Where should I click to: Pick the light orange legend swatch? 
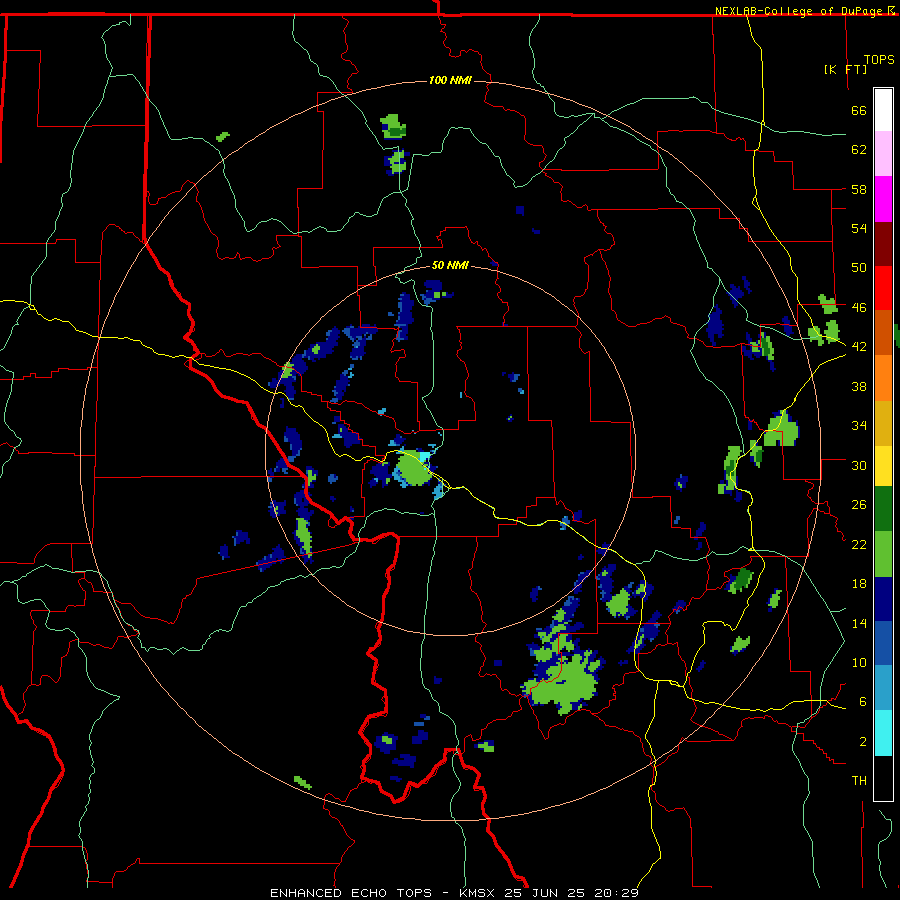tap(883, 378)
